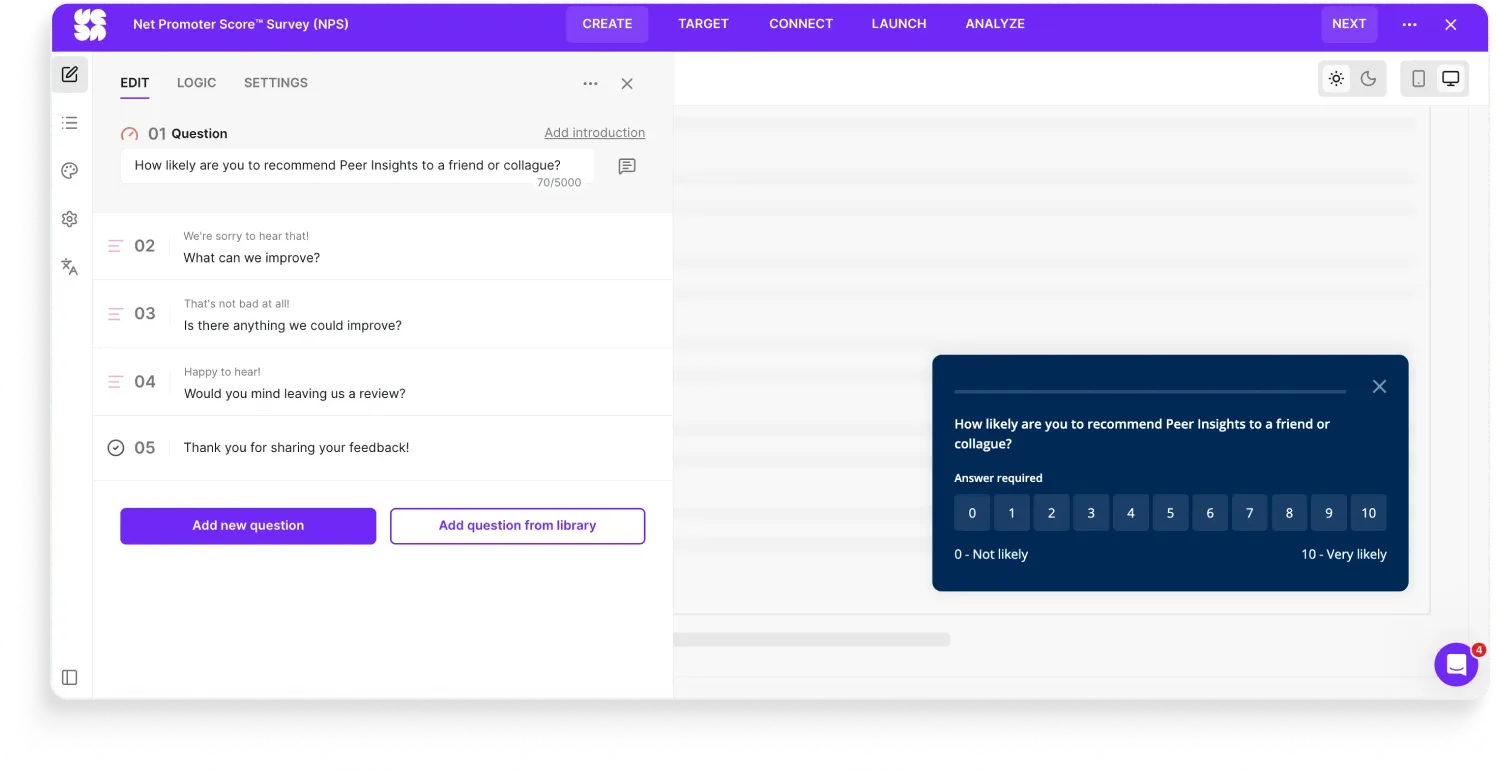
Task: Open the question list icon in sidebar
Action: (x=70, y=123)
